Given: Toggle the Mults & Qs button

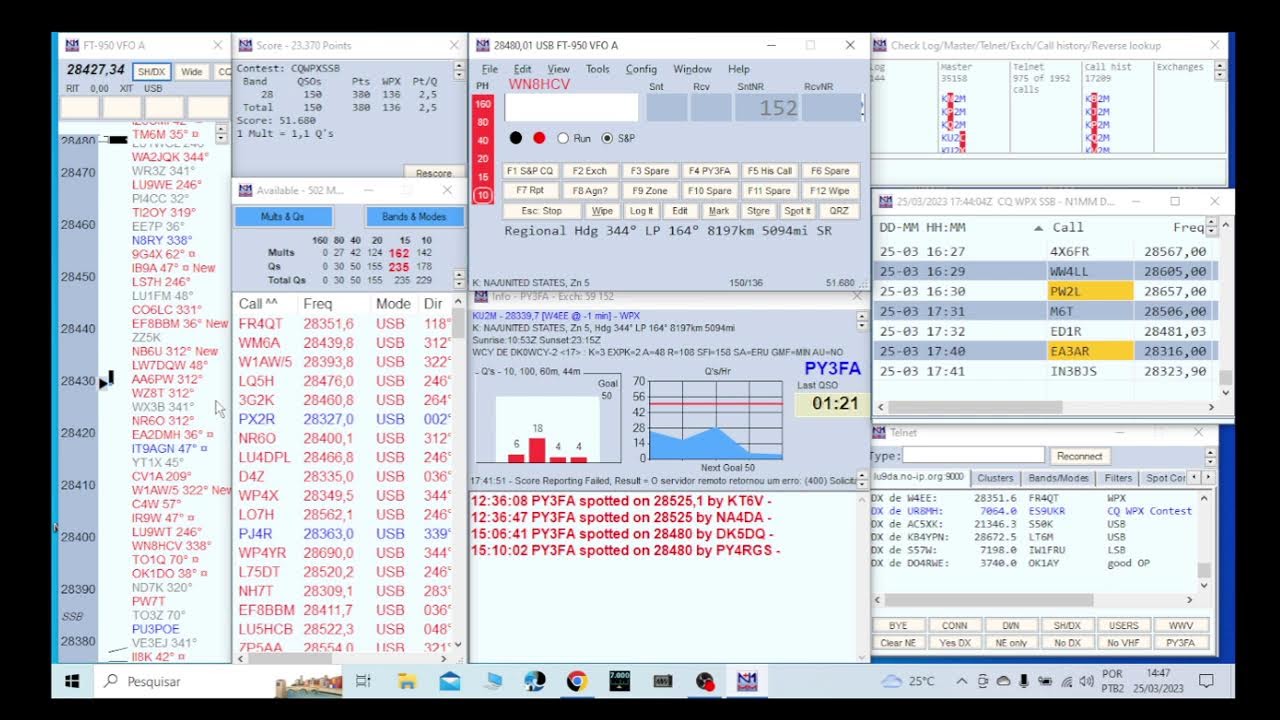Looking at the screenshot, I should [283, 216].
